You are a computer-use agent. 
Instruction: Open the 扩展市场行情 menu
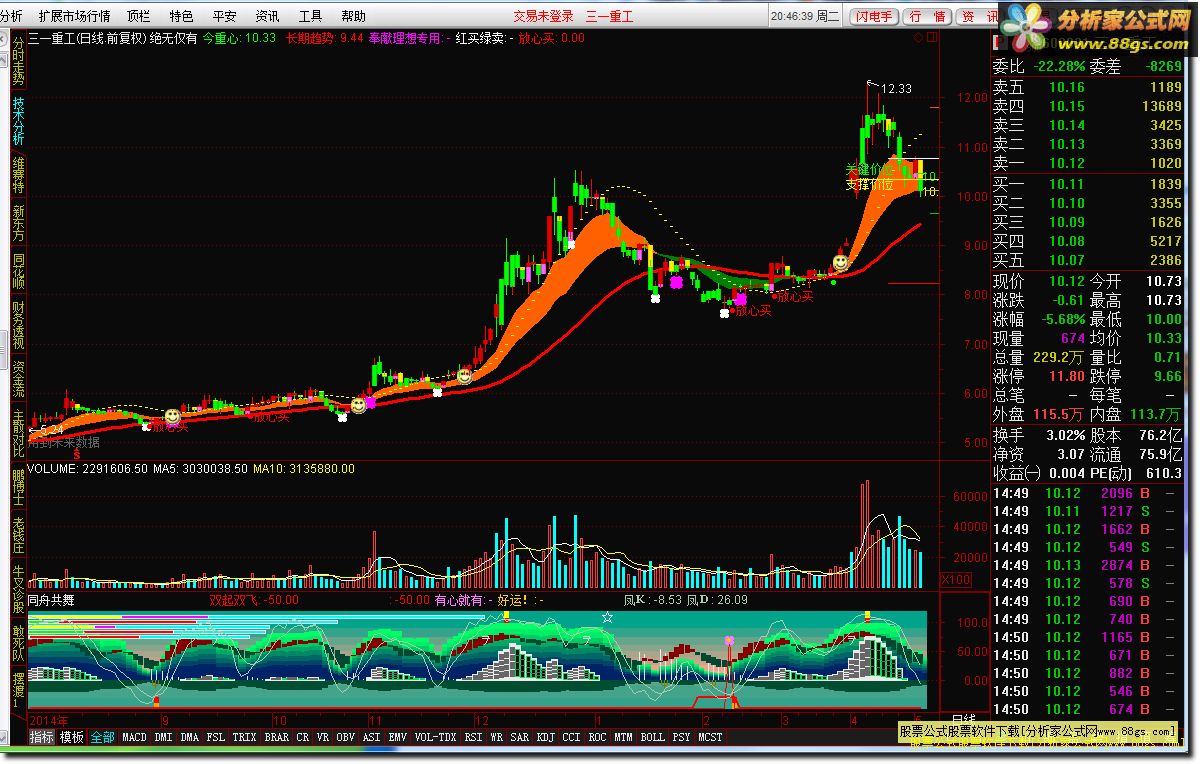(x=75, y=16)
